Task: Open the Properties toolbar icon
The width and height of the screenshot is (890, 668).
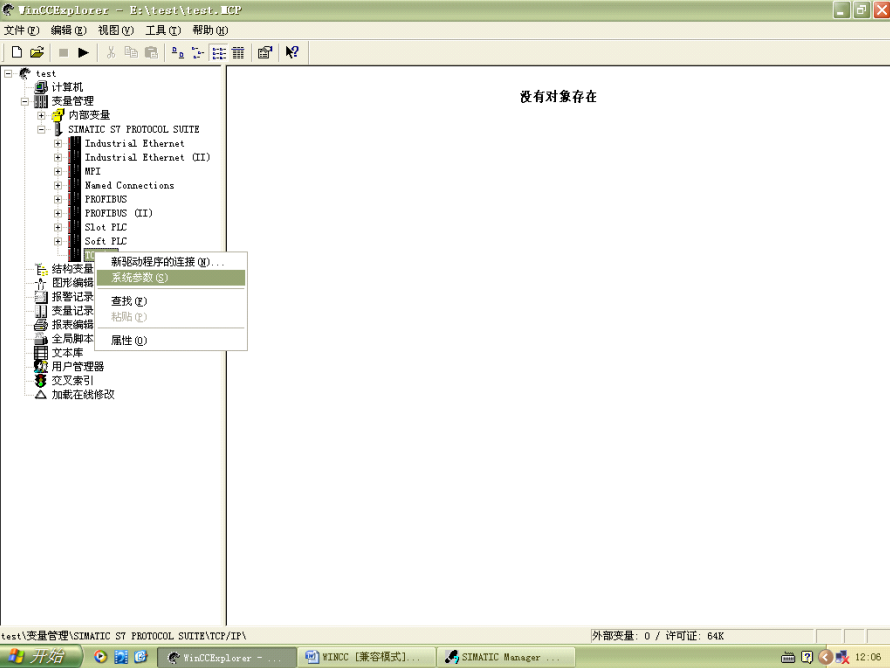Action: click(x=265, y=53)
